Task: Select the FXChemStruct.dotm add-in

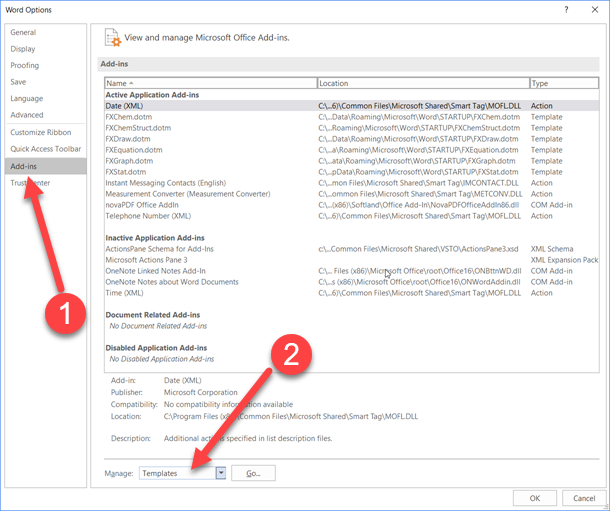Action: point(352,128)
